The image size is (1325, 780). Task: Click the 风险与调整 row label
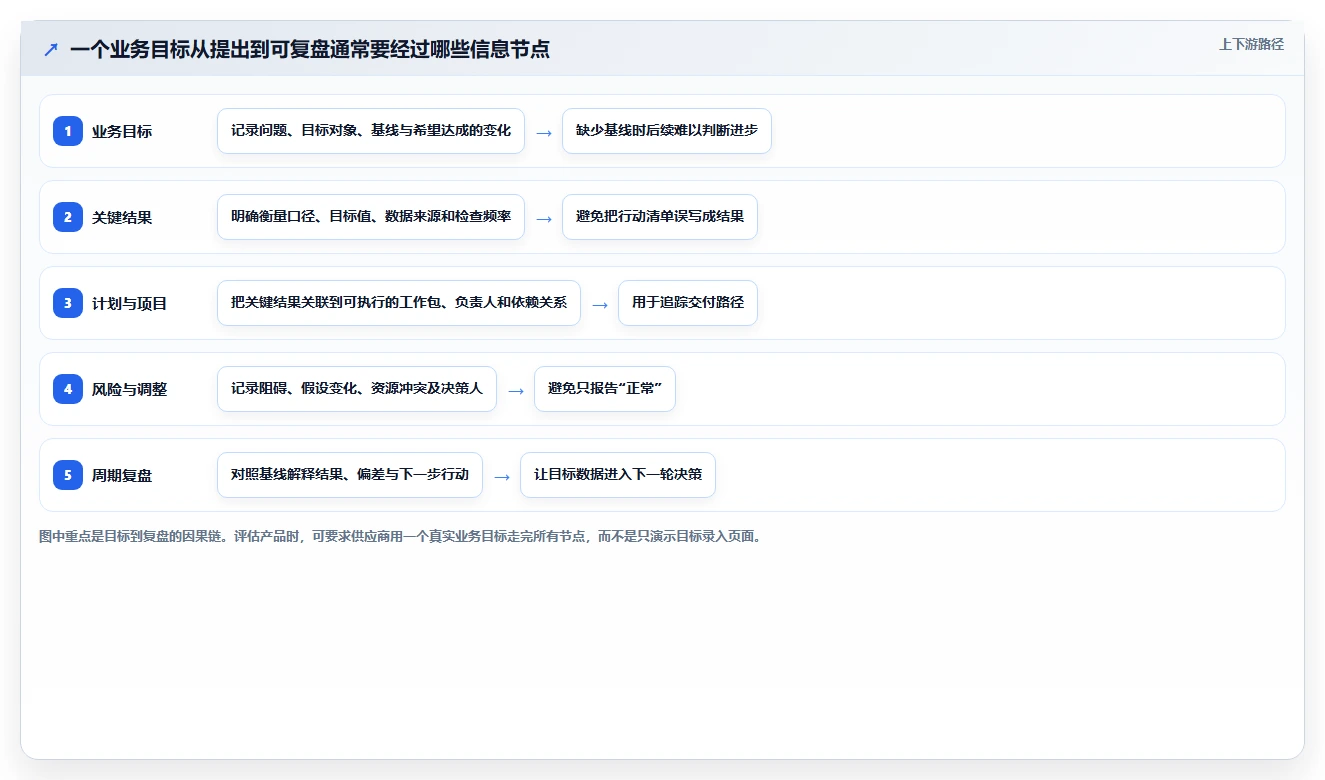point(129,389)
